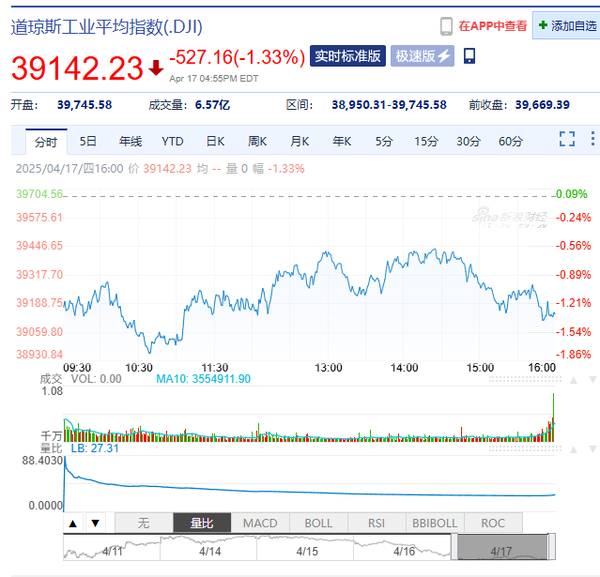
Task: Click the 4/14 segment in the overview timeline
Action: coord(209,548)
